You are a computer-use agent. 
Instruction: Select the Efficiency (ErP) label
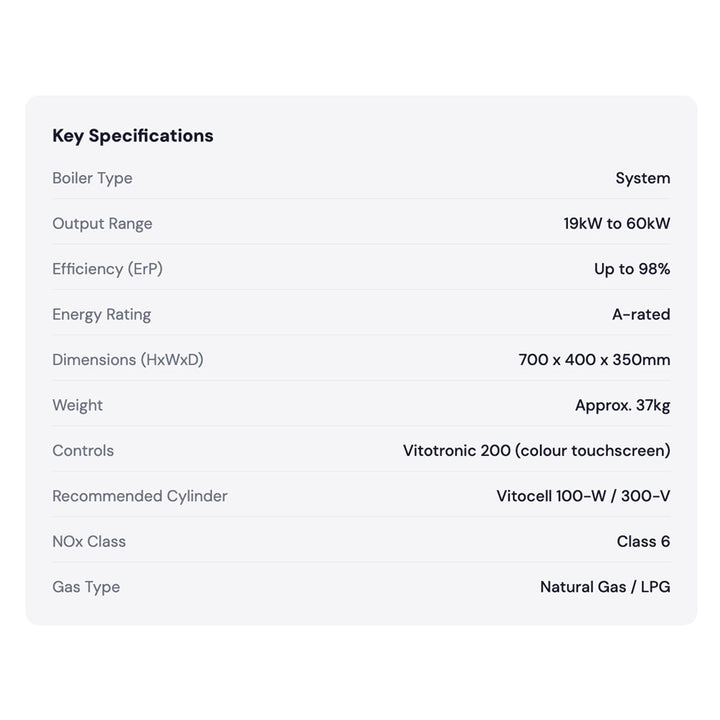click(107, 269)
